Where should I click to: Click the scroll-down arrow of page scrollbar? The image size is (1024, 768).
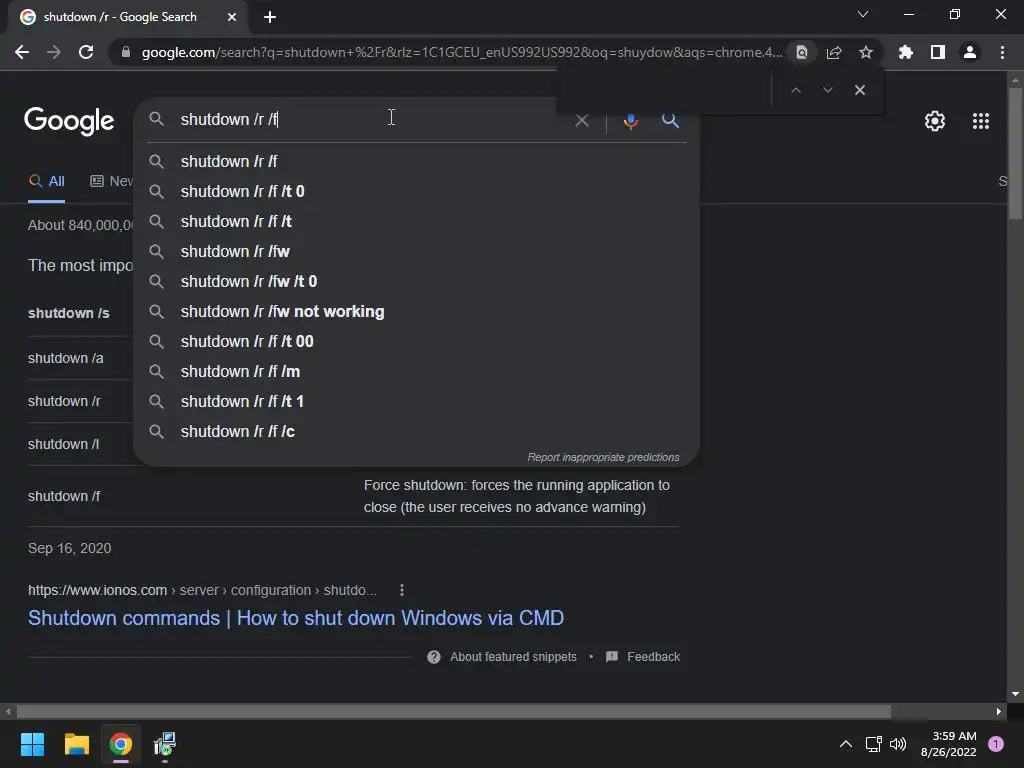point(1015,694)
